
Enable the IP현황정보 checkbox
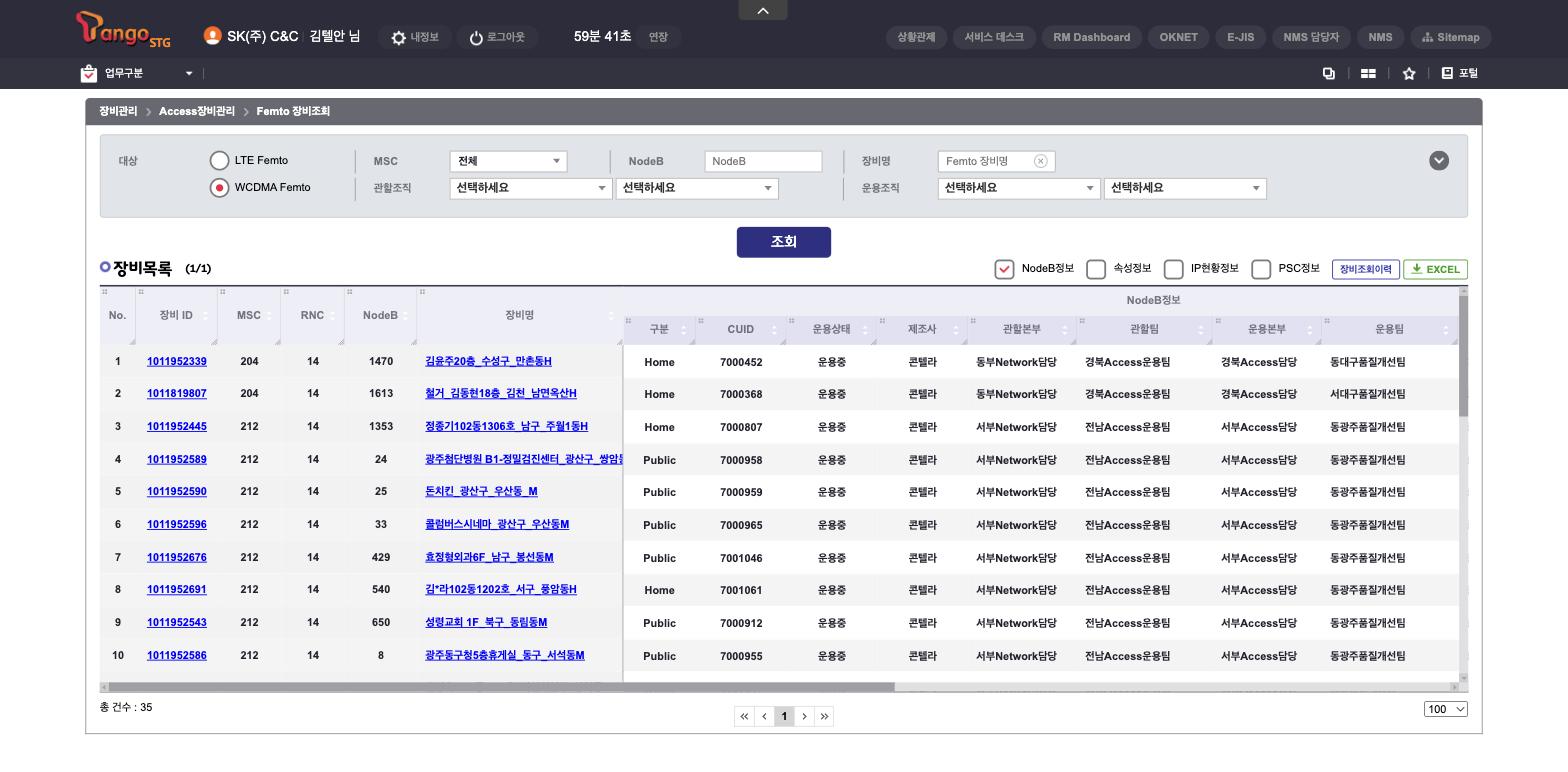tap(1174, 269)
